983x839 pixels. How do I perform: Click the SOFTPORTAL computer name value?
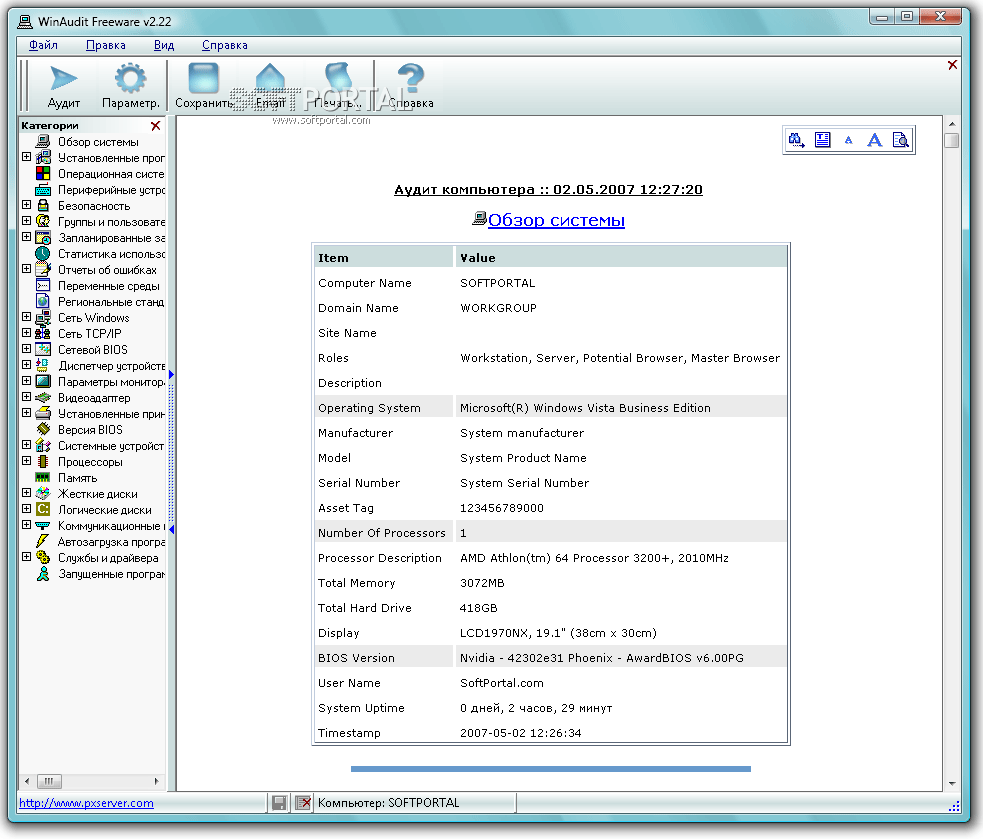tap(498, 283)
